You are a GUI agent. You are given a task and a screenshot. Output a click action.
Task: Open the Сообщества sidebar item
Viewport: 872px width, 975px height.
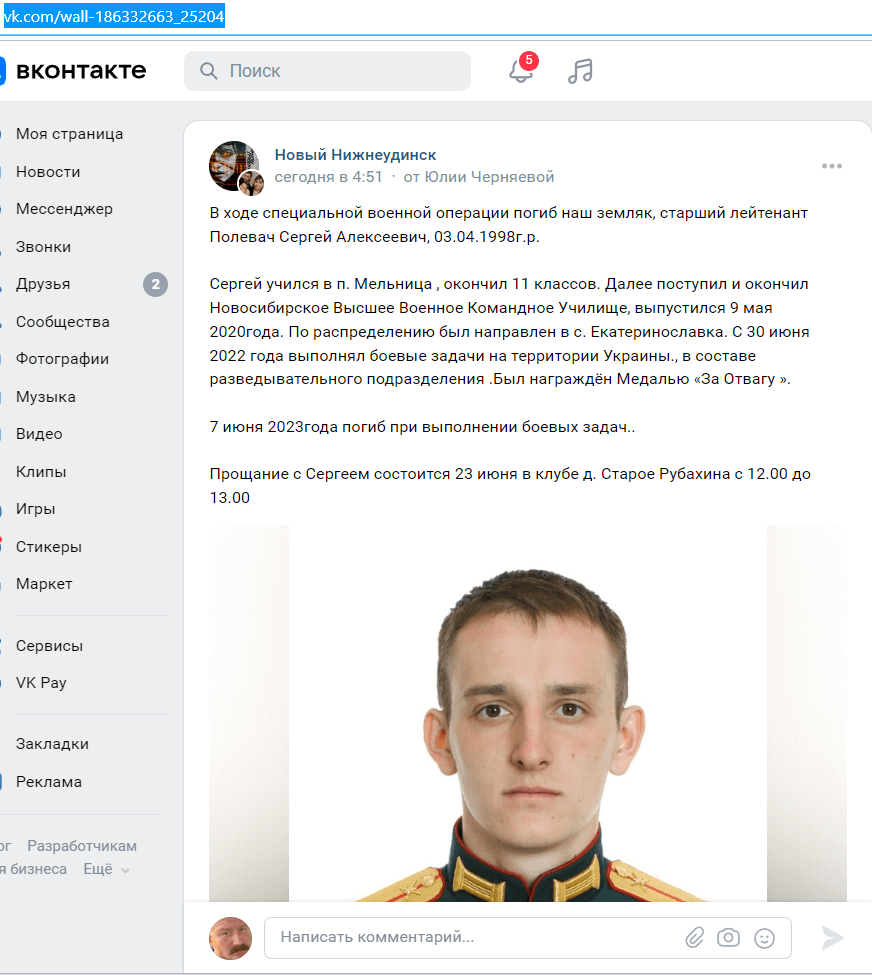62,321
